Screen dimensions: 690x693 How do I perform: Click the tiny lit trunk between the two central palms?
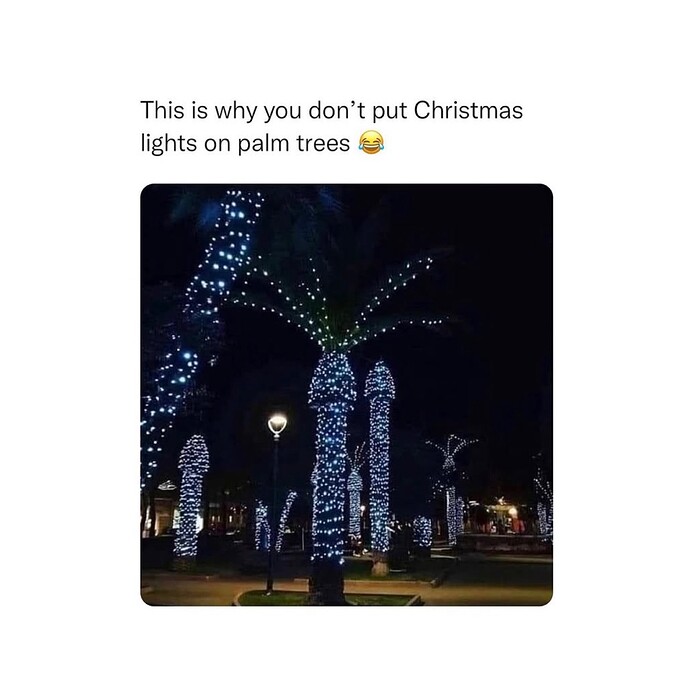point(355,504)
